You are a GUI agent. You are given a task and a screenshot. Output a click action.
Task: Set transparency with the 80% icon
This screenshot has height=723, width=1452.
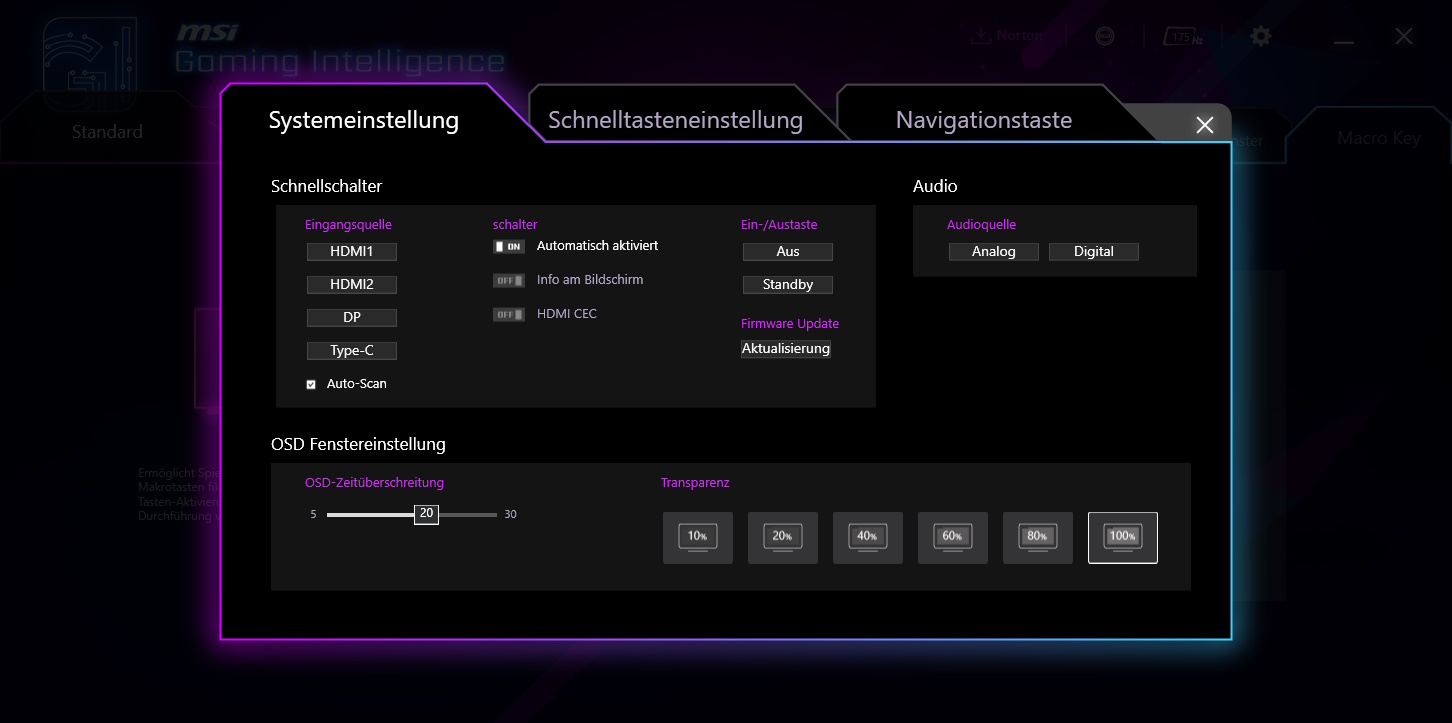tap(1038, 538)
